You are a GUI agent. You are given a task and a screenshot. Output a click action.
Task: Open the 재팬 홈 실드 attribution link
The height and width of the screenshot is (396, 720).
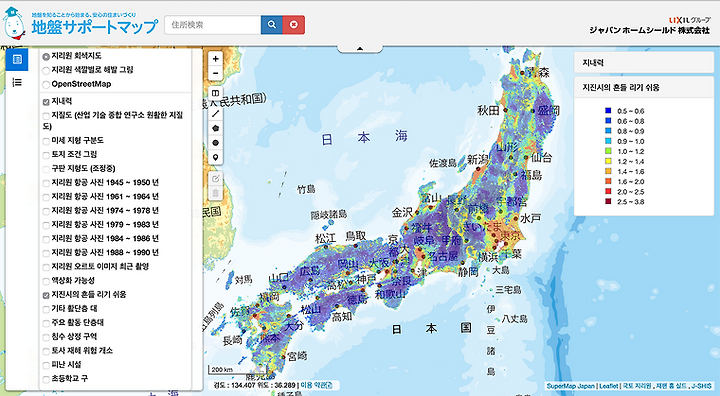(x=672, y=386)
